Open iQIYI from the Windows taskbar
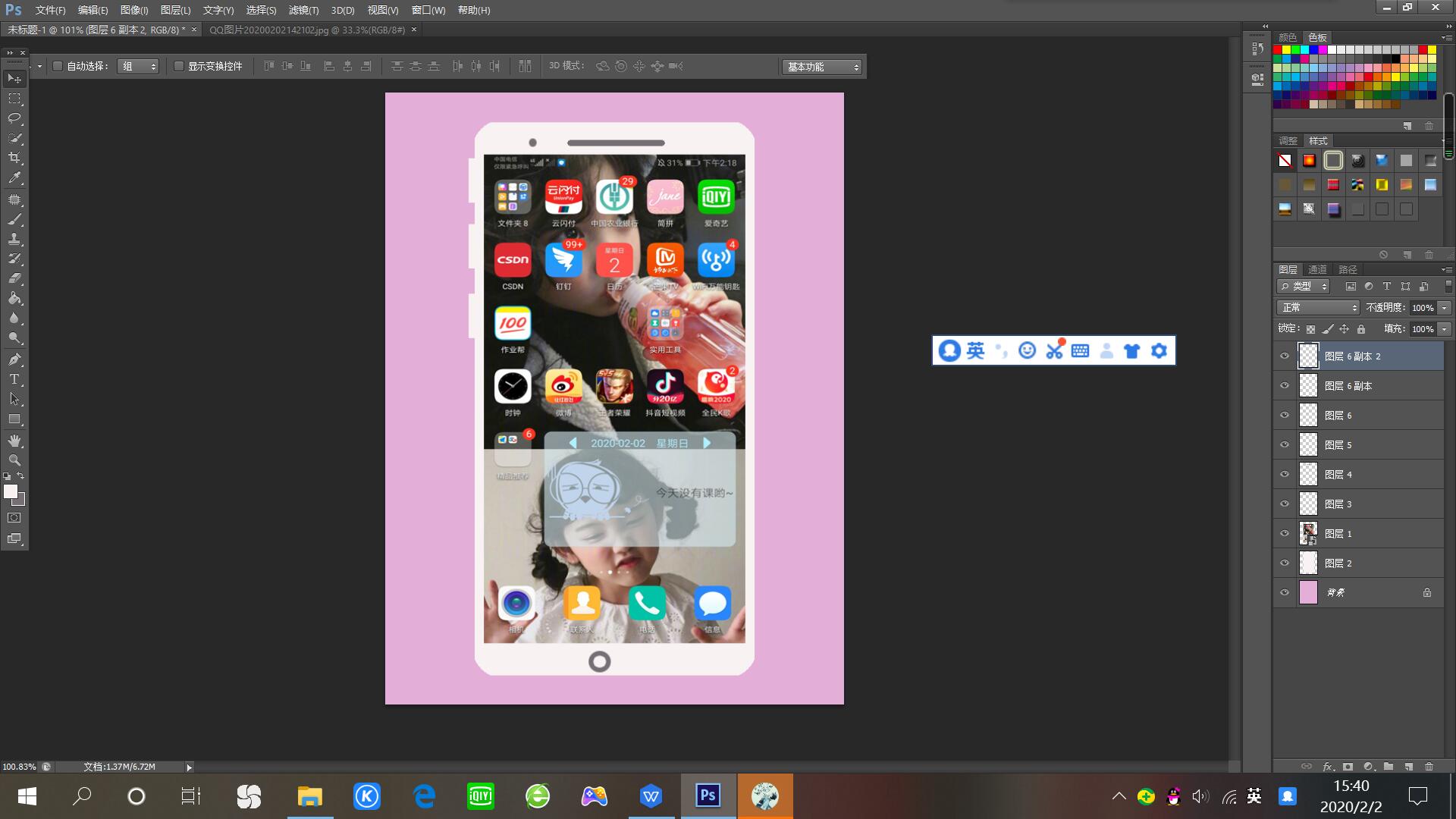This screenshot has height=819, width=1456. (480, 796)
